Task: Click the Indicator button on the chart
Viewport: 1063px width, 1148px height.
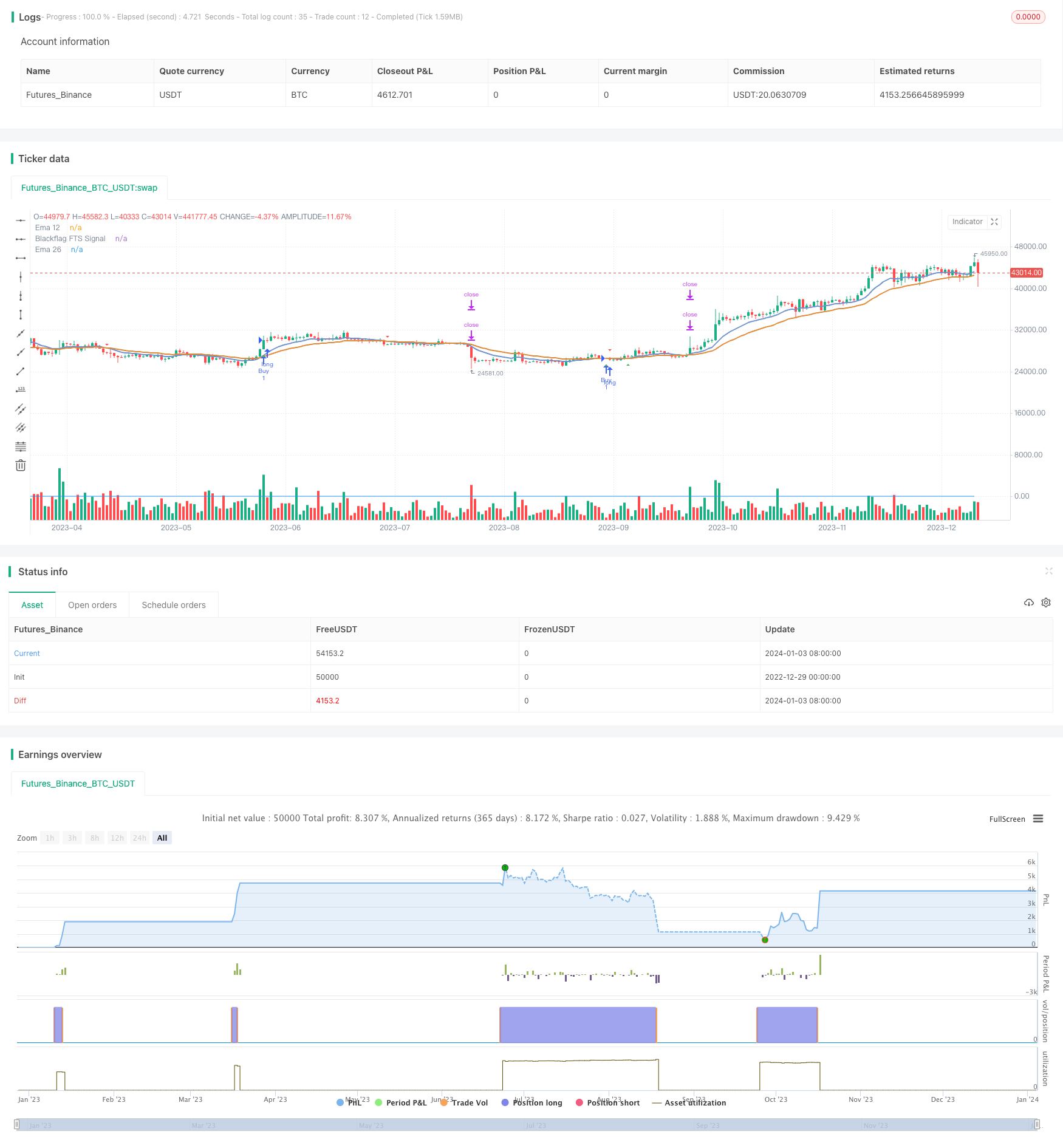Action: tap(967, 222)
